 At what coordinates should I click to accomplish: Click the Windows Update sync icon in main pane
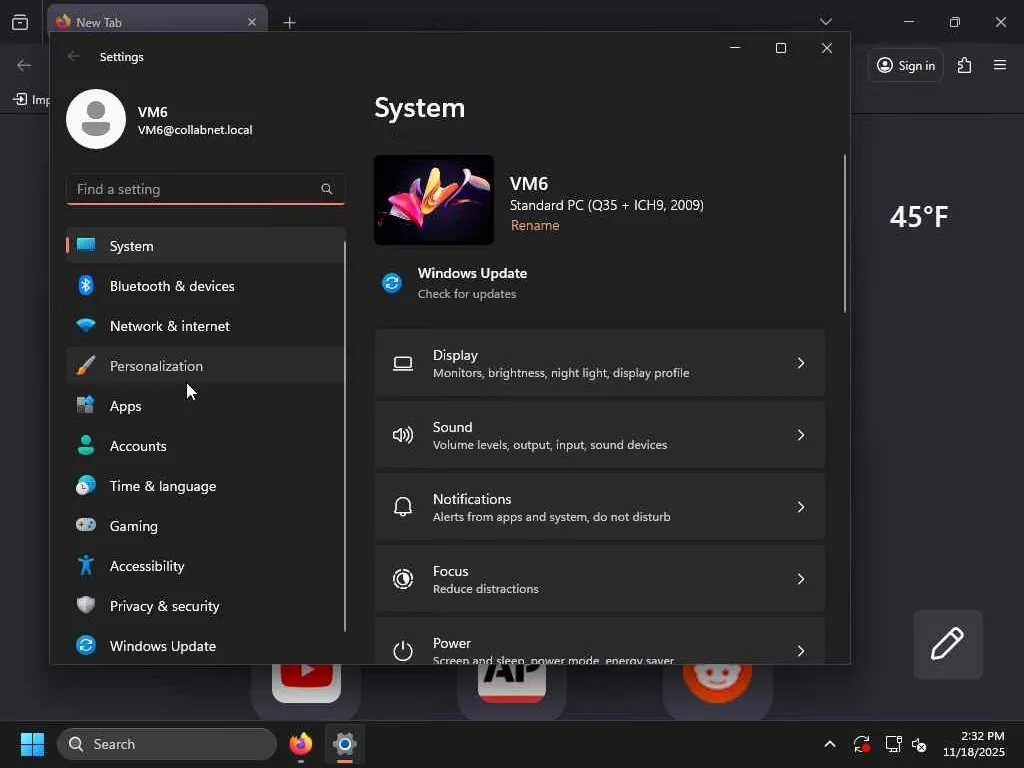click(392, 283)
